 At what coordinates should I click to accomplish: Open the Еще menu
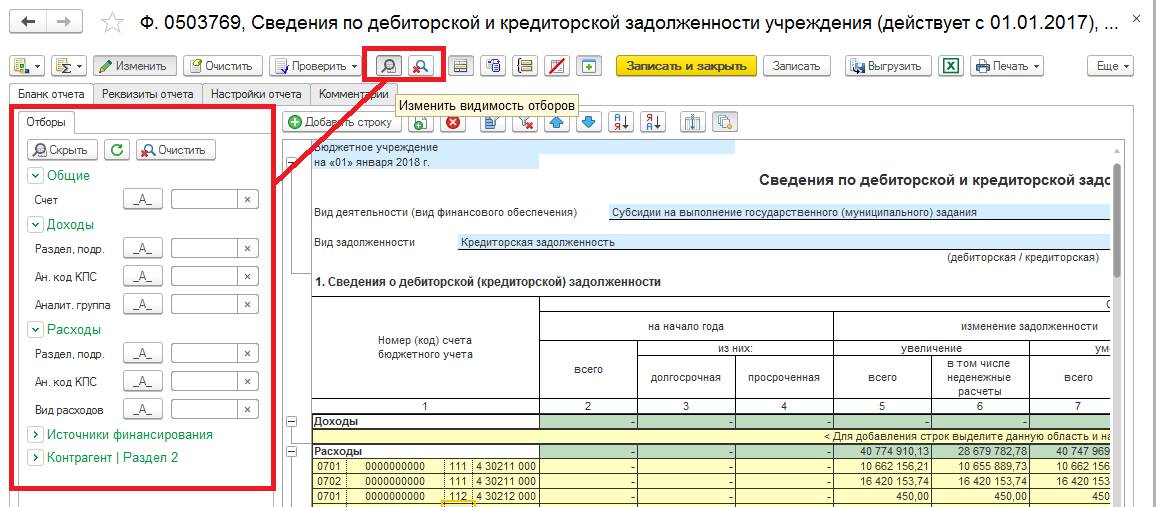click(1111, 66)
